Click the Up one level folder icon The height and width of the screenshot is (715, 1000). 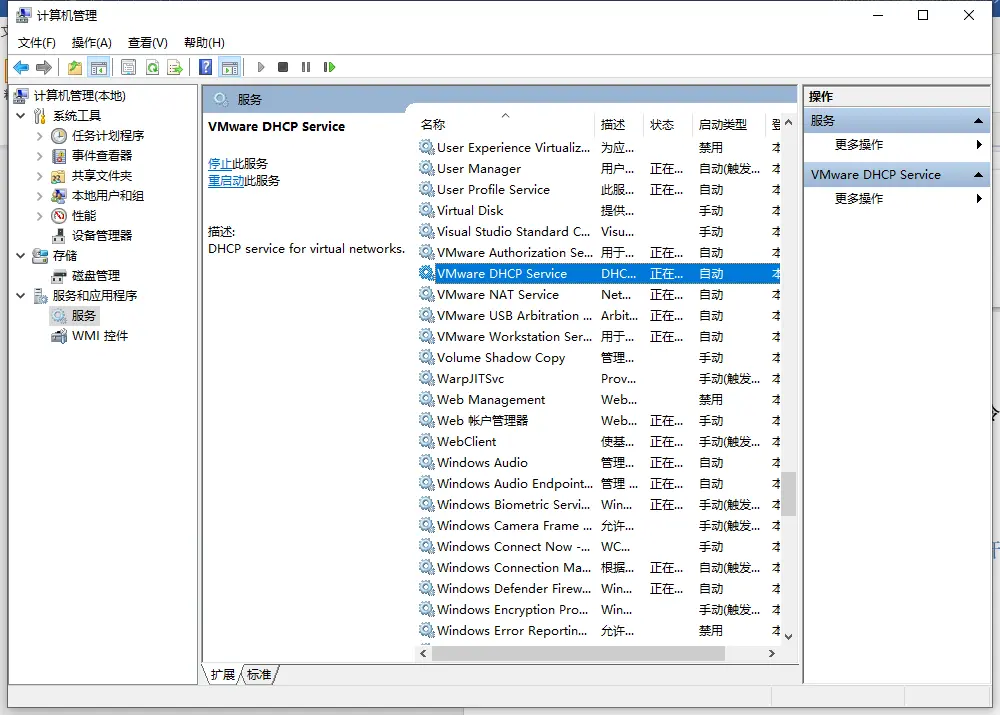coord(75,67)
